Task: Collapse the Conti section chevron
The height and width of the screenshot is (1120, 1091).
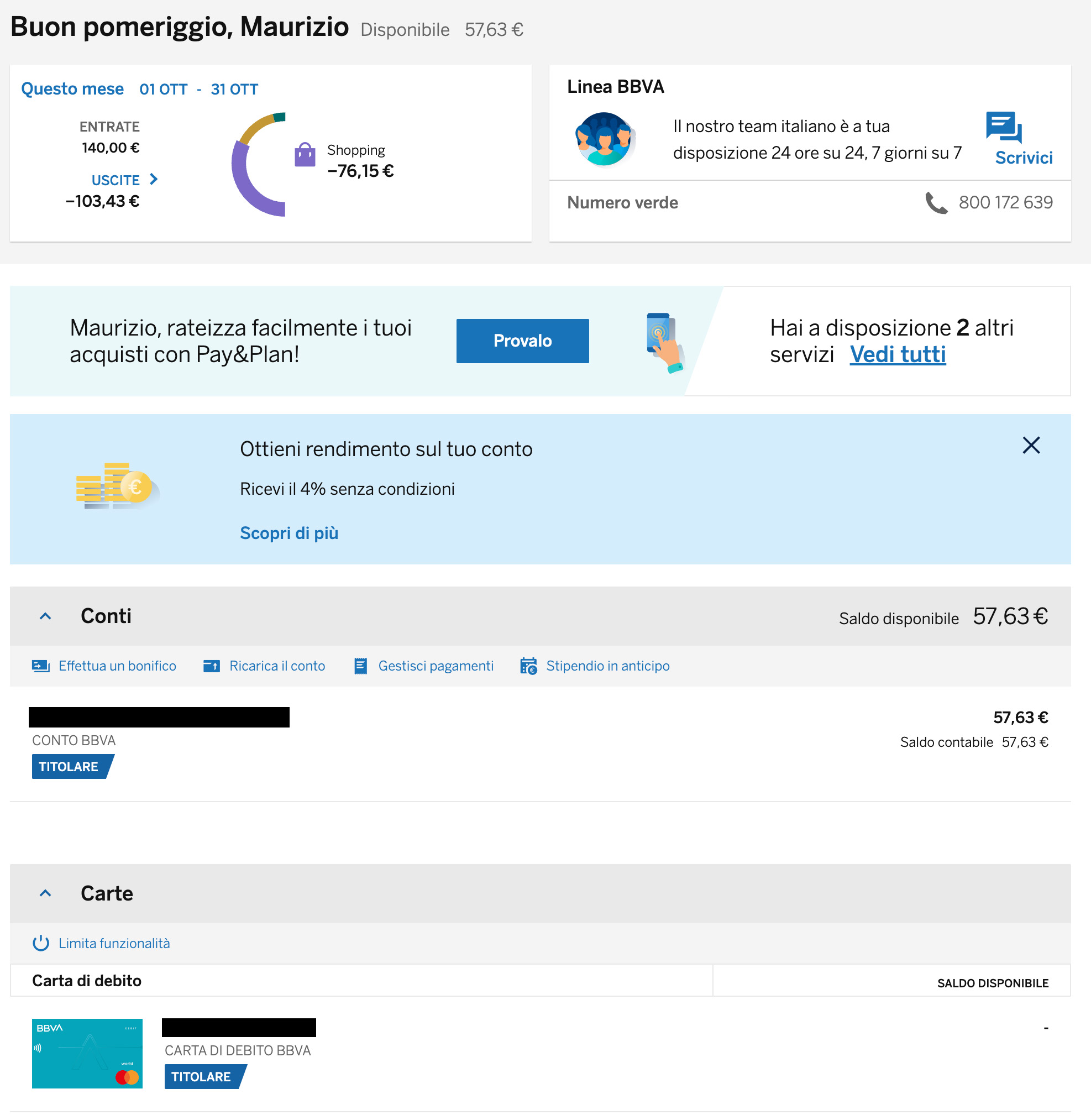Action: (45, 617)
